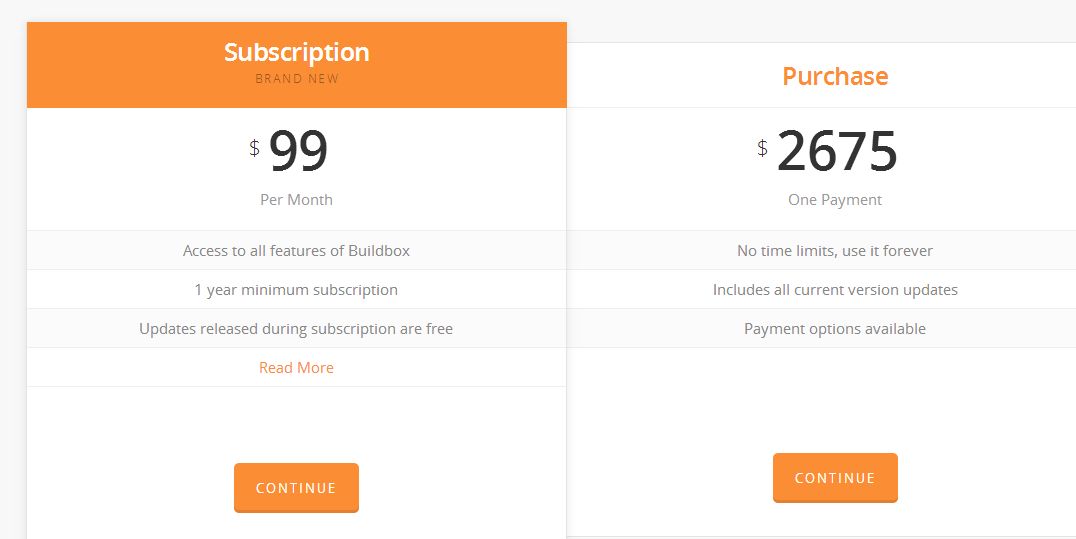Select 'Includes all current version updates' row

tap(821, 289)
